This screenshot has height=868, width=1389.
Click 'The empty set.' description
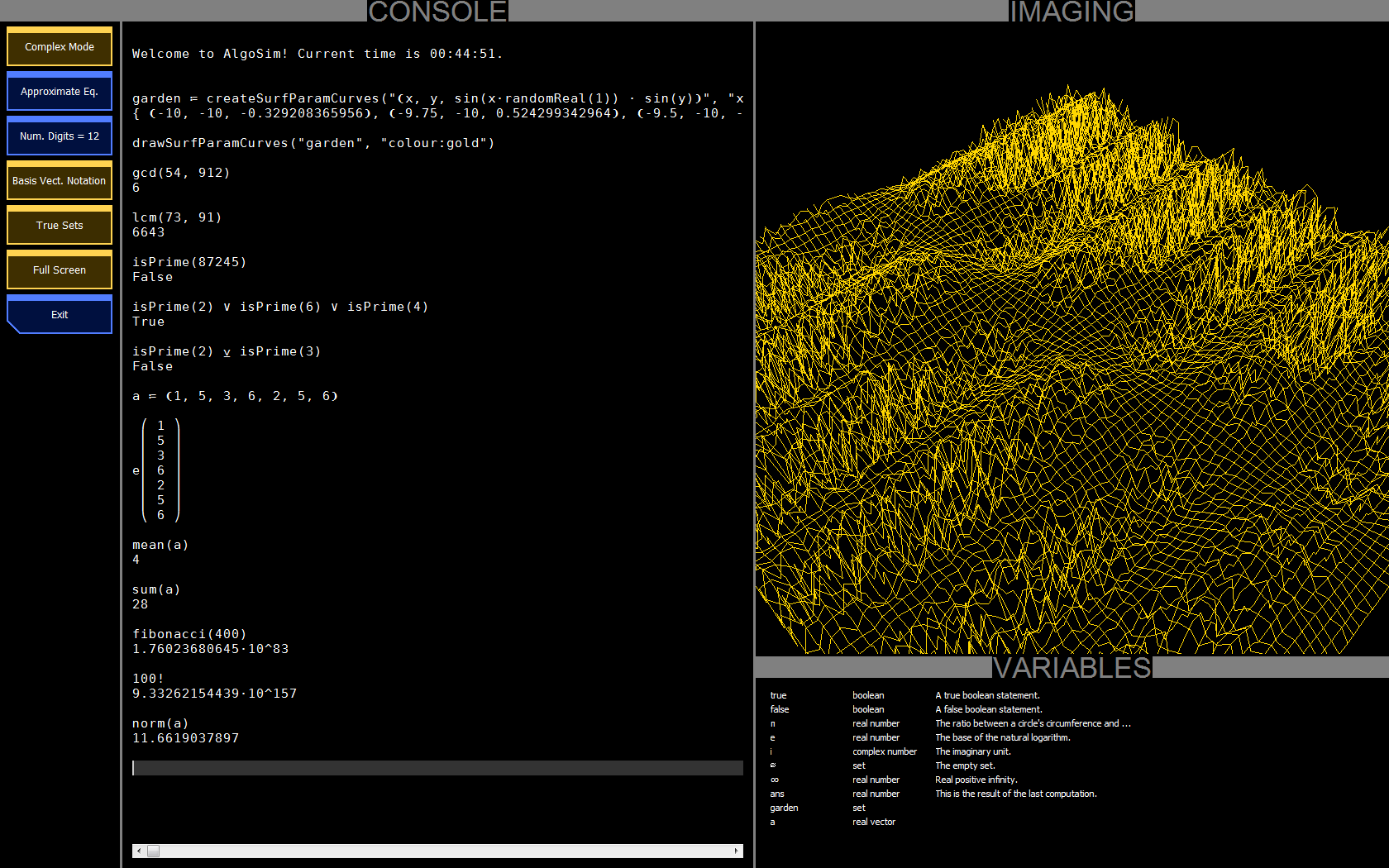[965, 765]
